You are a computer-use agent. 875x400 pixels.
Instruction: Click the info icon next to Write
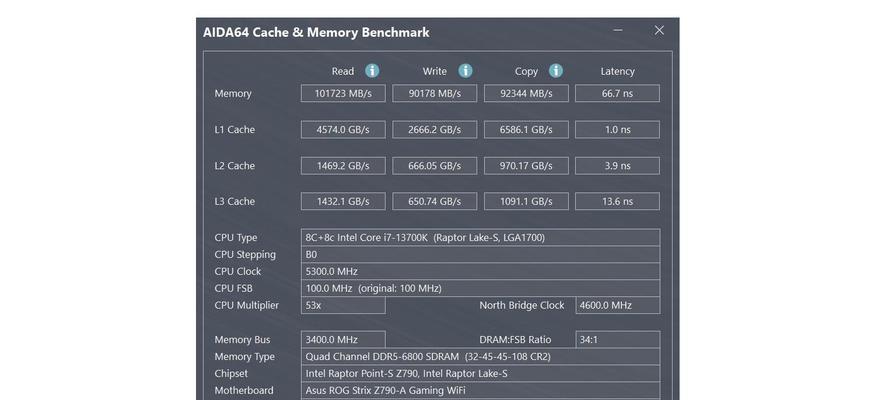tap(465, 71)
